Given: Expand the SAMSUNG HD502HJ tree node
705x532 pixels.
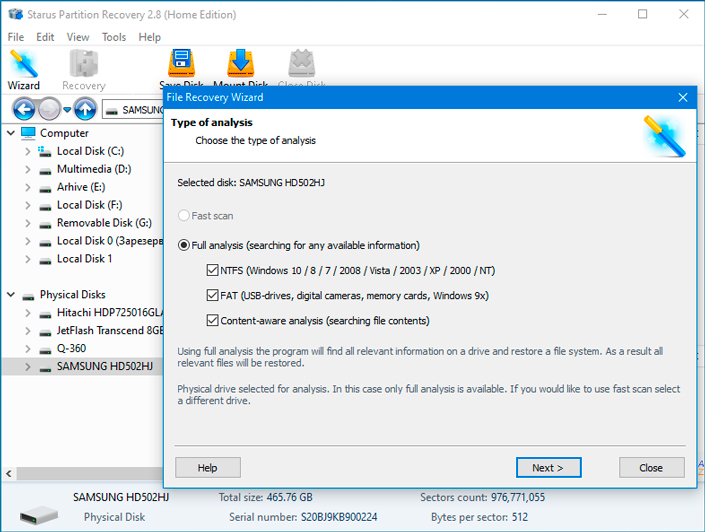Looking at the screenshot, I should pyautogui.click(x=27, y=367).
